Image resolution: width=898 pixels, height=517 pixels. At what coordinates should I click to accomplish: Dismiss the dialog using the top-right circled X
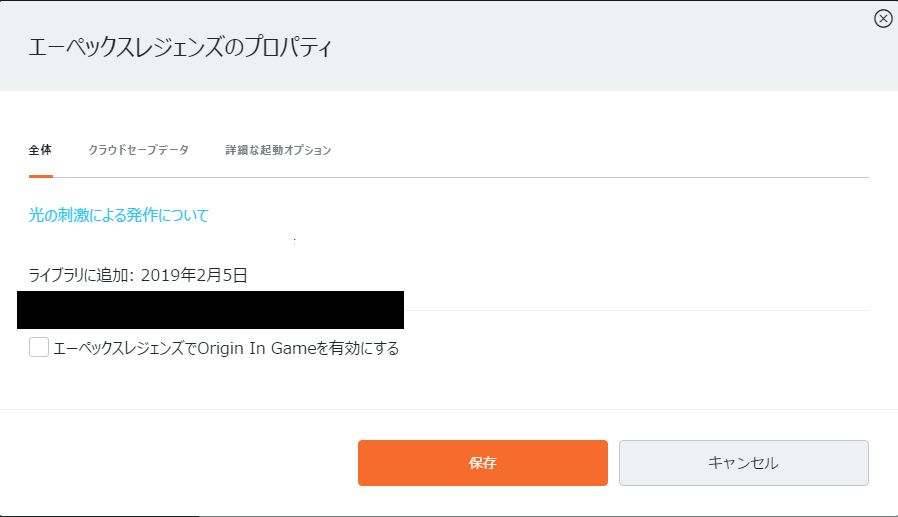(883, 18)
